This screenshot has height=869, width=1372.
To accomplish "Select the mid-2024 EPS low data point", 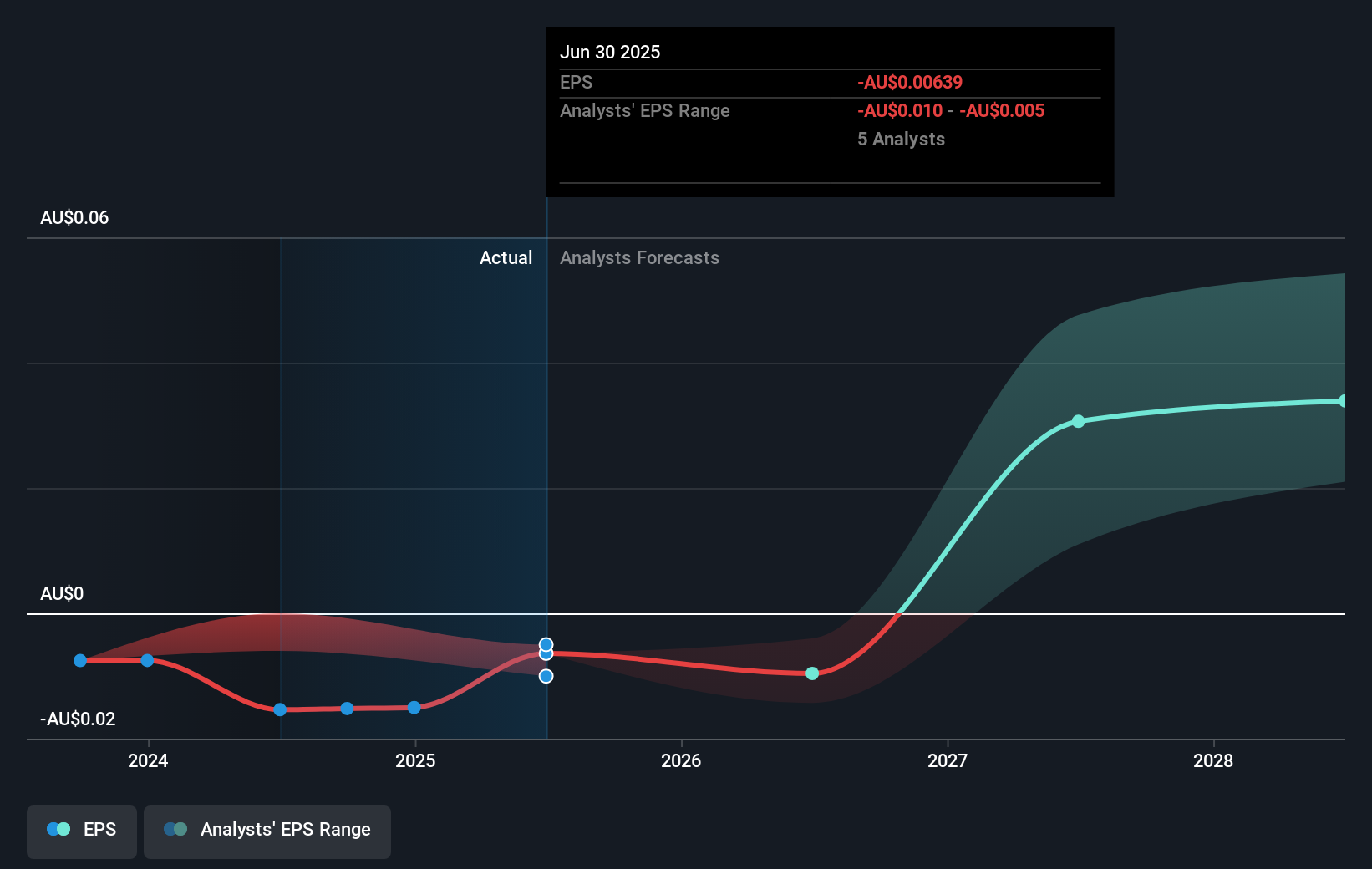I will tap(280, 709).
